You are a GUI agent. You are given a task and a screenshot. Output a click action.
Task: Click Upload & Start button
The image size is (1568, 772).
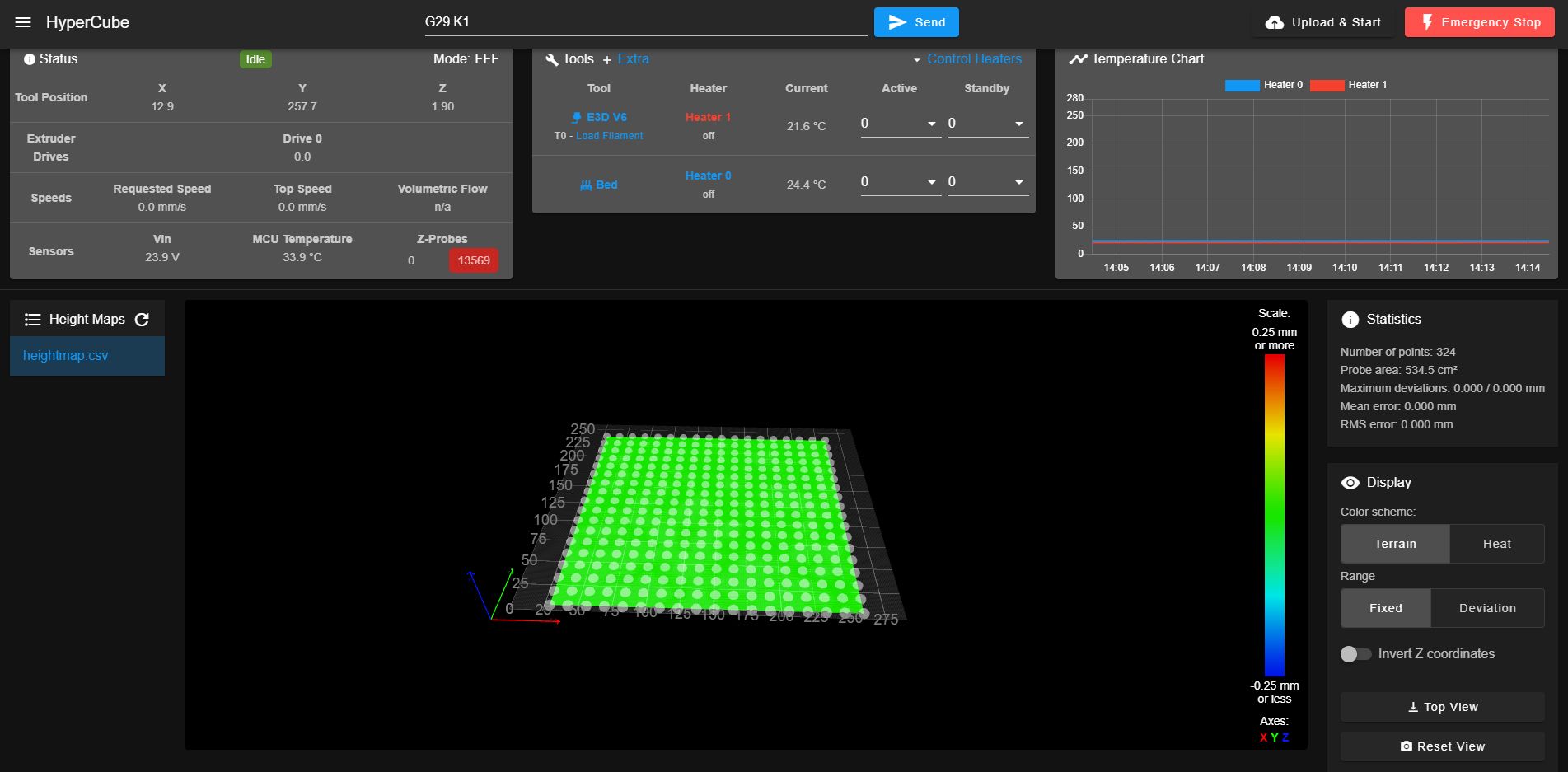(1322, 22)
